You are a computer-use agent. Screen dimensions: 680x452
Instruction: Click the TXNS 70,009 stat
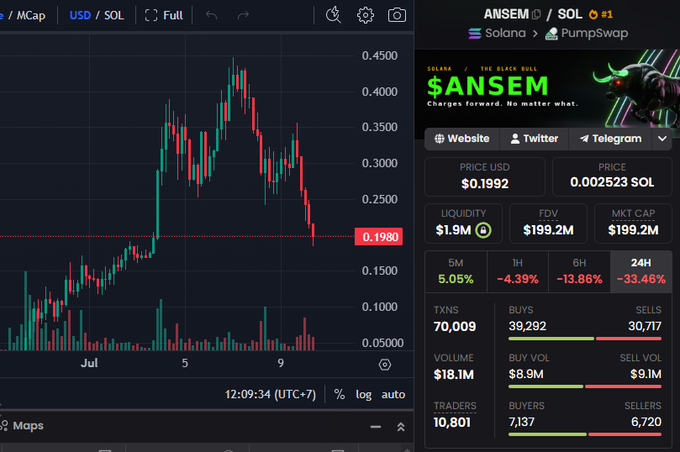pos(454,318)
